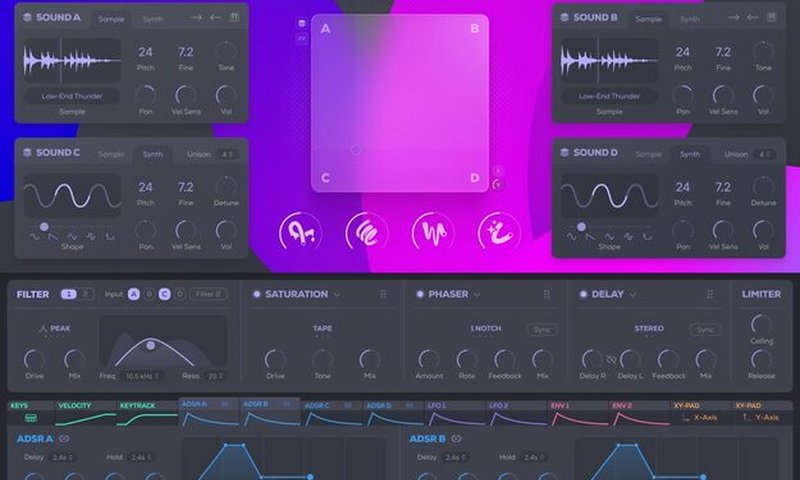Click the delay link icon between Delay R and L
Image resolution: width=800 pixels, height=480 pixels.
coord(612,358)
